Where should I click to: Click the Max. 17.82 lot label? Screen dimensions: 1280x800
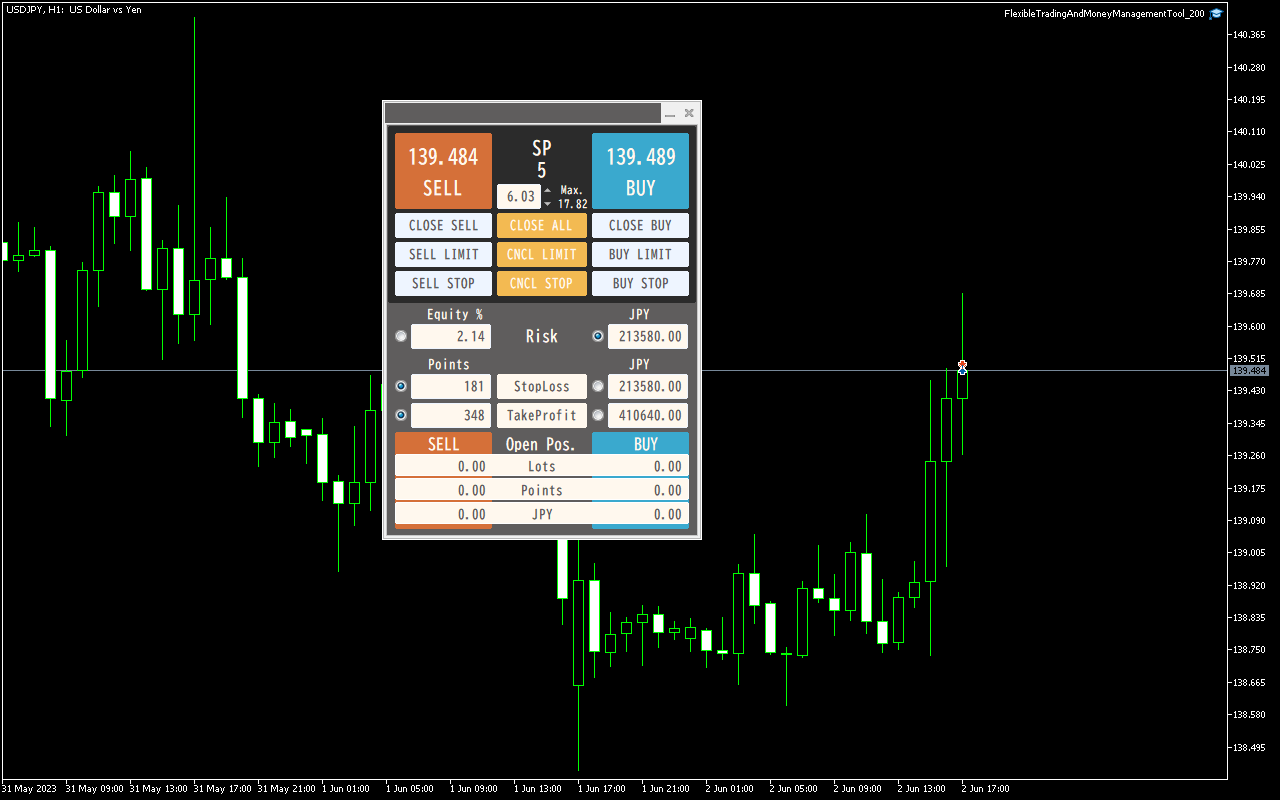click(x=573, y=197)
